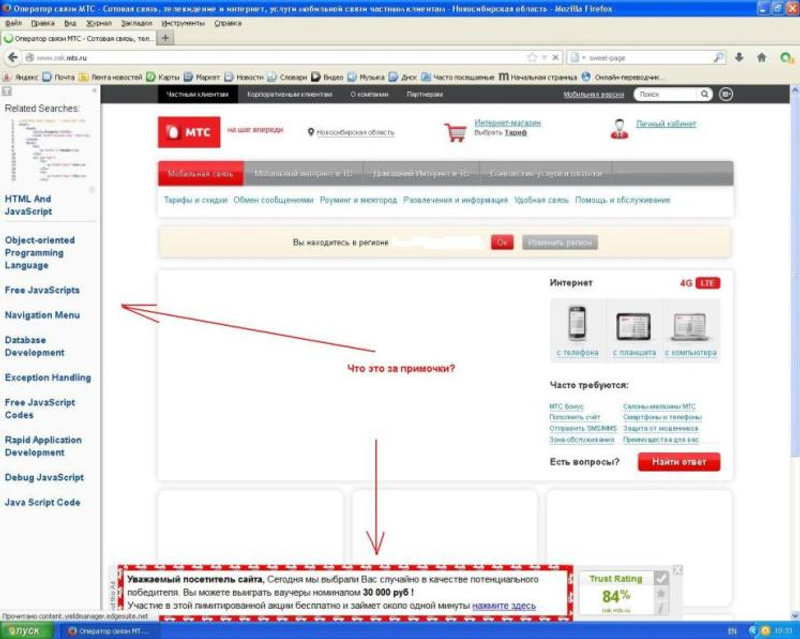The width and height of the screenshot is (800, 639).
Task: Click the Trust Rating star icon
Action: [x=661, y=593]
